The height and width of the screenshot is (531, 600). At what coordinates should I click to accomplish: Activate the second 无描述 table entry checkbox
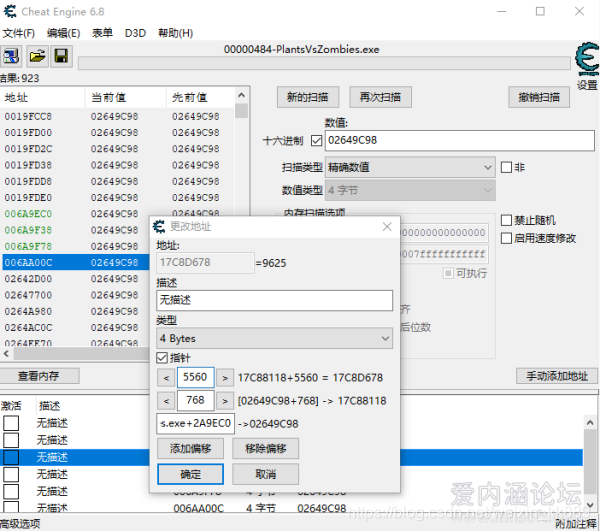11,440
